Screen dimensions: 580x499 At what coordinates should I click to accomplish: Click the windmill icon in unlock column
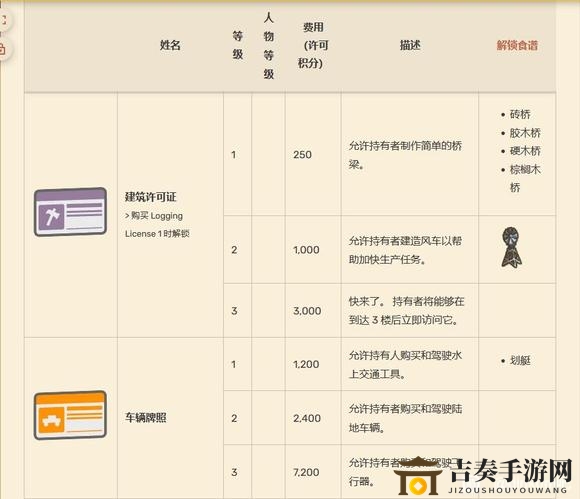(512, 247)
